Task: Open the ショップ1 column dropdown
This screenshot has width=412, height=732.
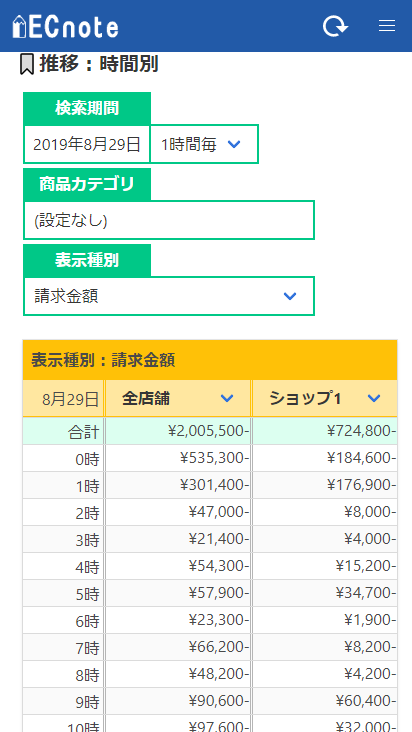Action: (x=374, y=398)
